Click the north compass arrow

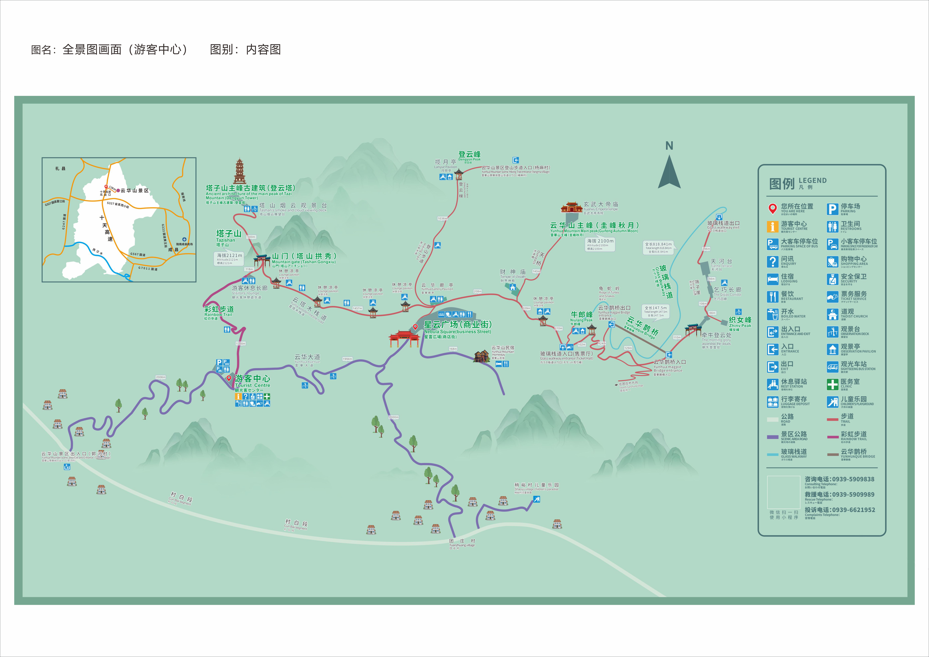669,168
